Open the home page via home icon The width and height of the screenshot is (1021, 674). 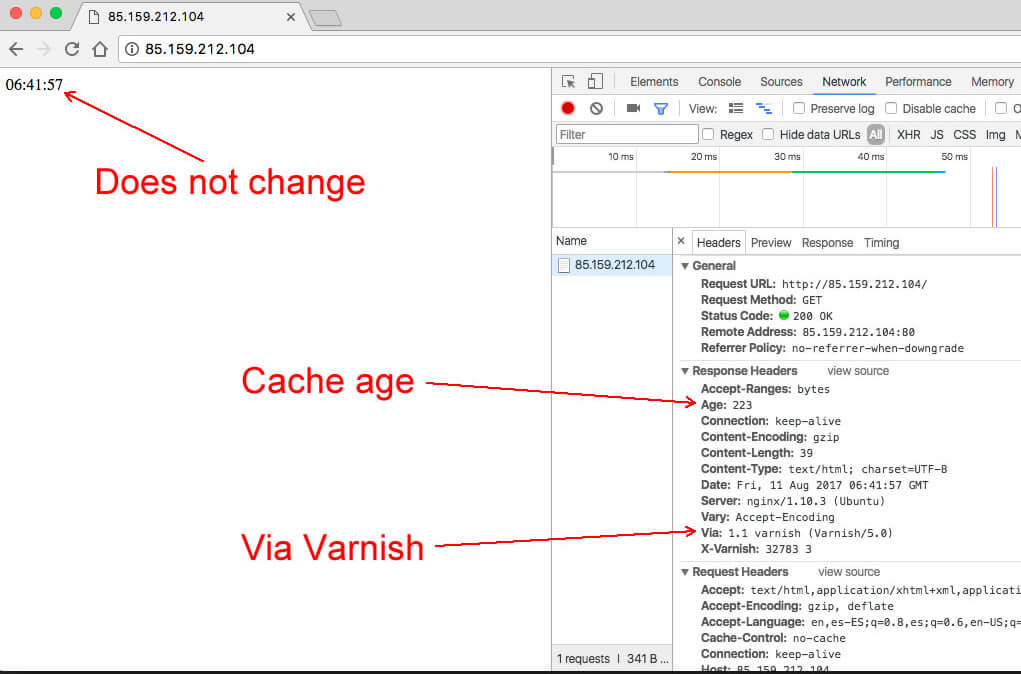[100, 49]
